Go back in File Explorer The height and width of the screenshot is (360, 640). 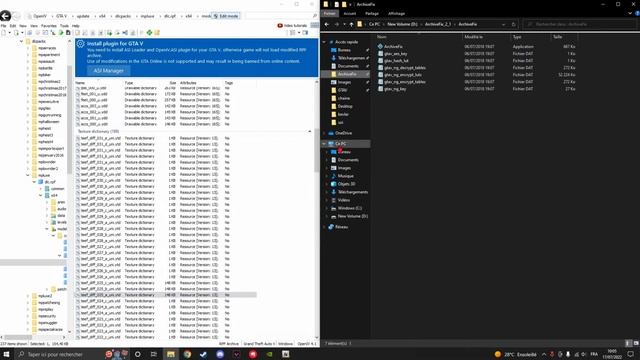click(327, 24)
